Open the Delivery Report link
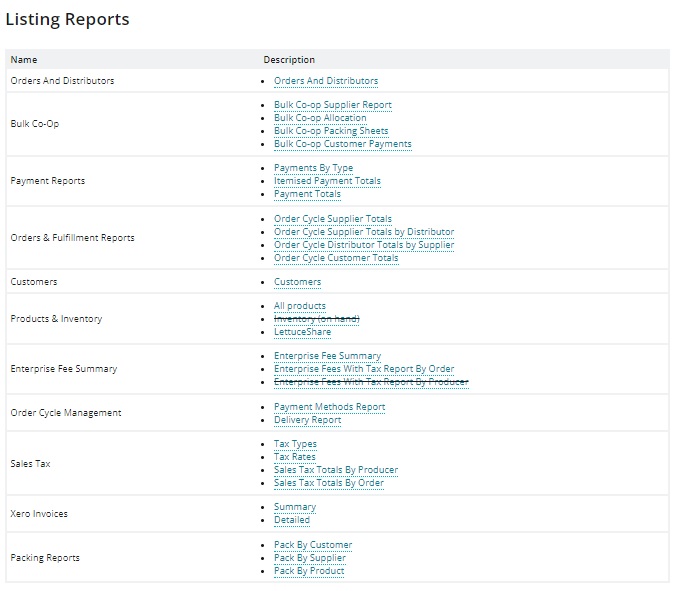This screenshot has height=591, width=679. click(x=307, y=420)
